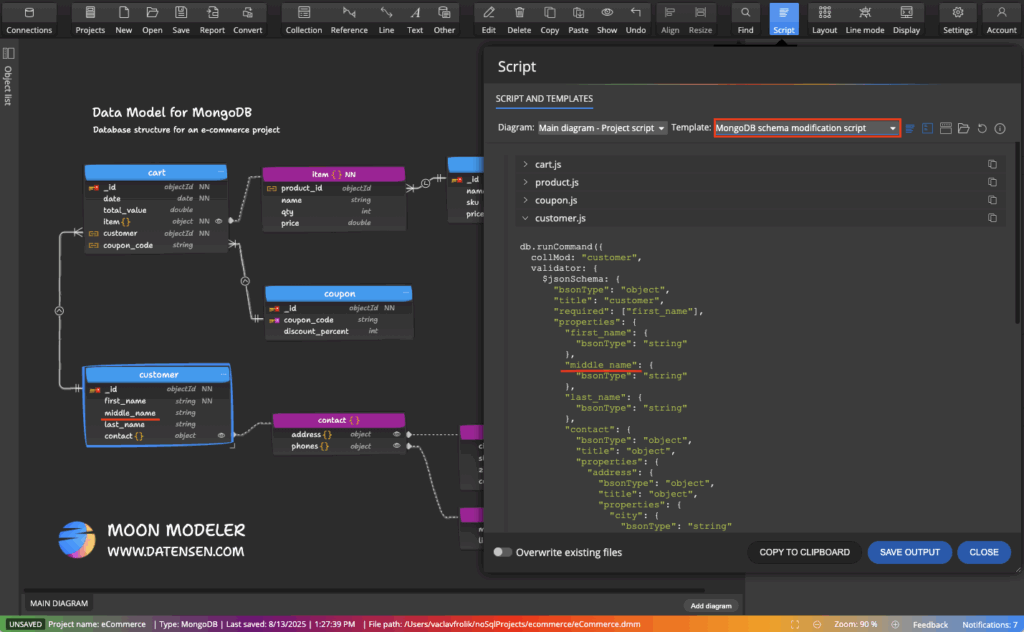
Task: Expand cart.js script section
Action: [x=525, y=165]
